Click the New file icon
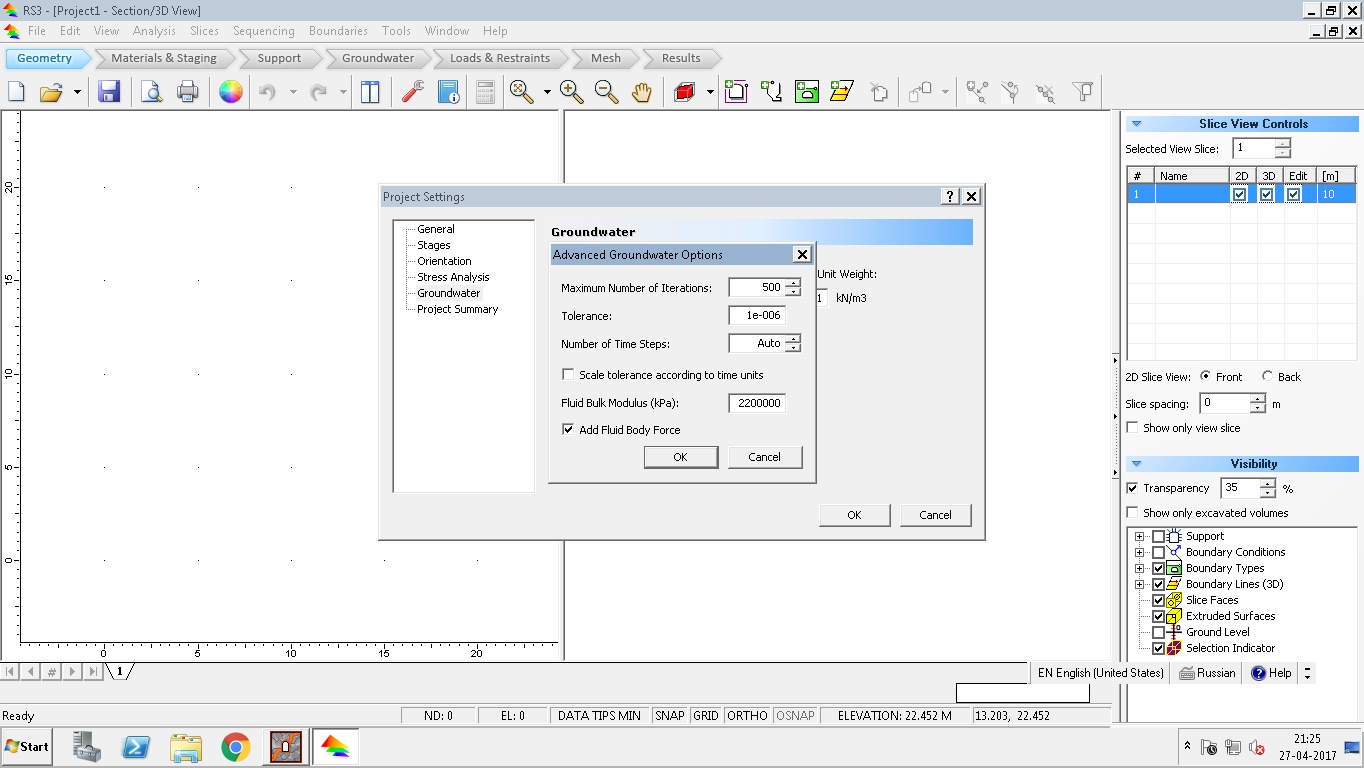Image resolution: width=1364 pixels, height=768 pixels. pyautogui.click(x=17, y=93)
